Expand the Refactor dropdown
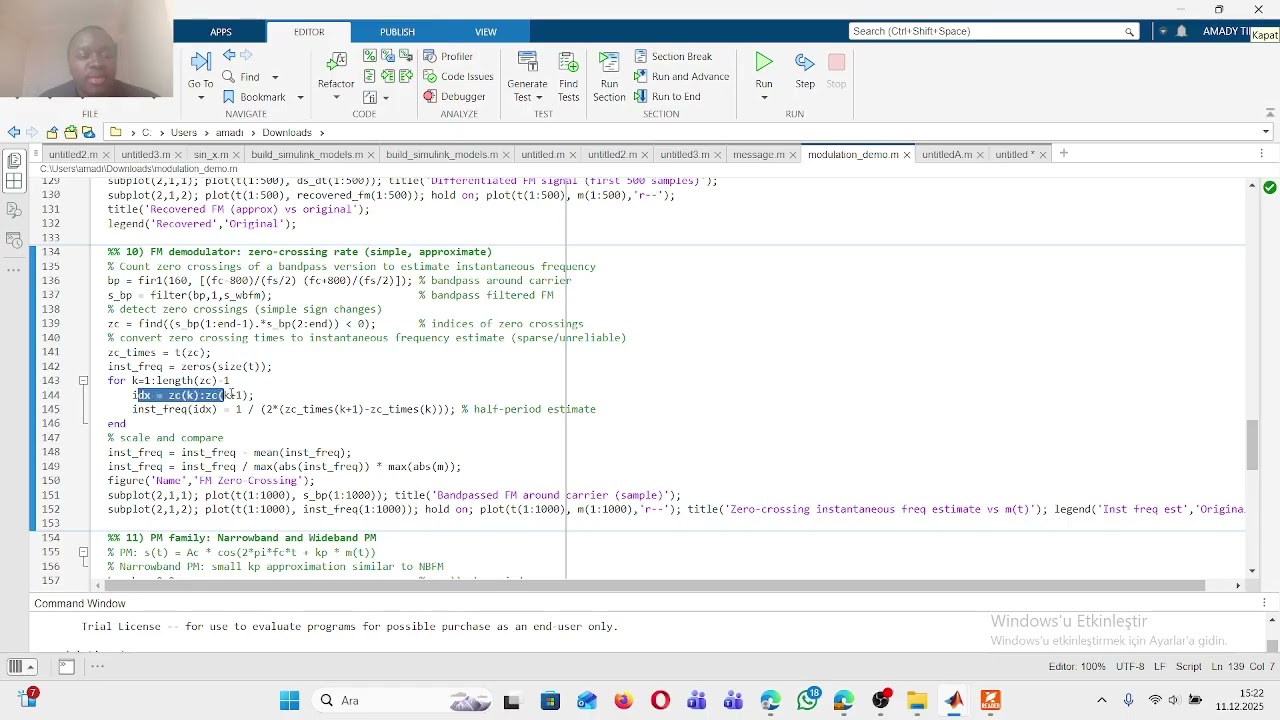This screenshot has width=1280, height=720. 336,97
